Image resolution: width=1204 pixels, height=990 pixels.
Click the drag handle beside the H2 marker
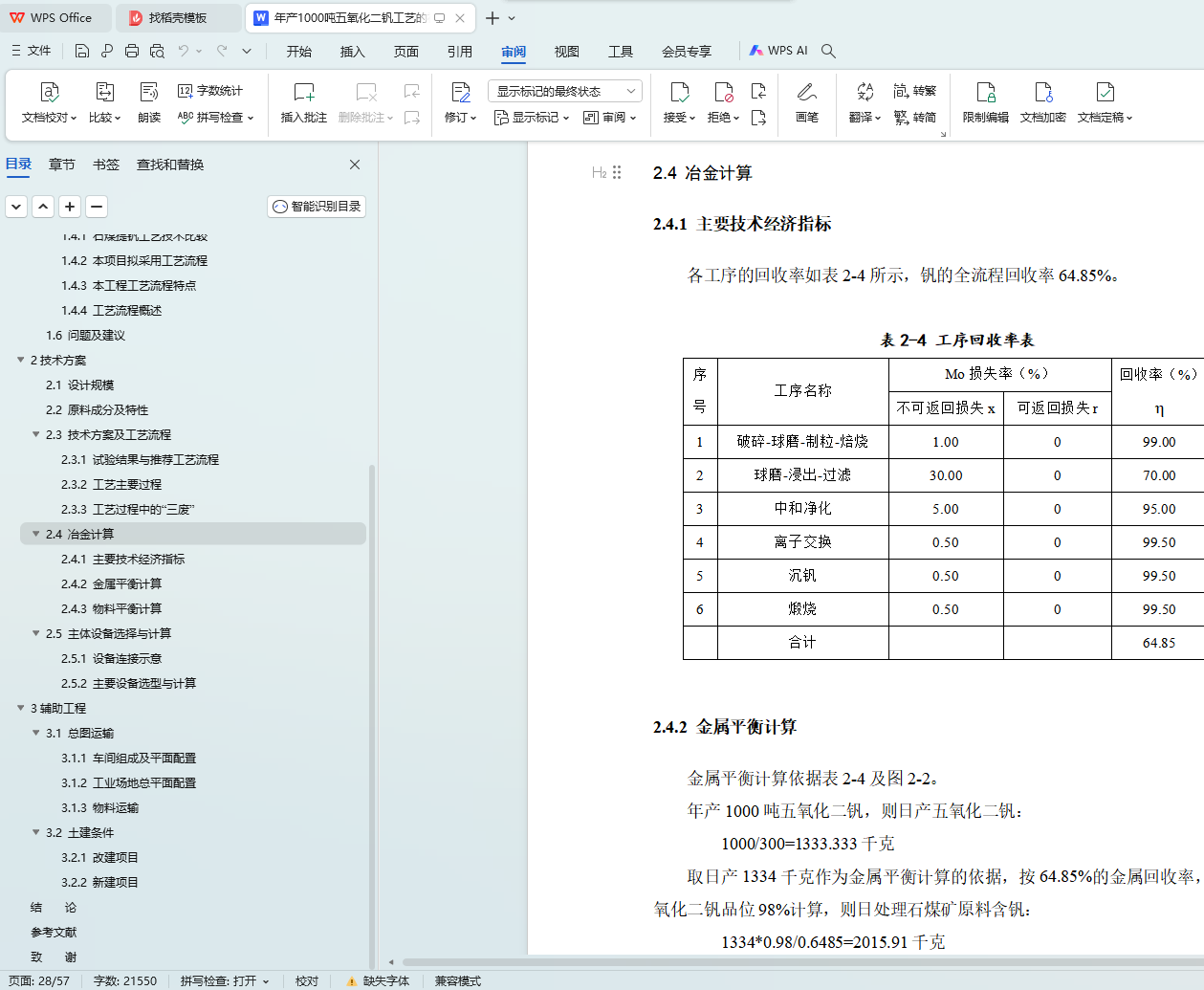tap(617, 172)
